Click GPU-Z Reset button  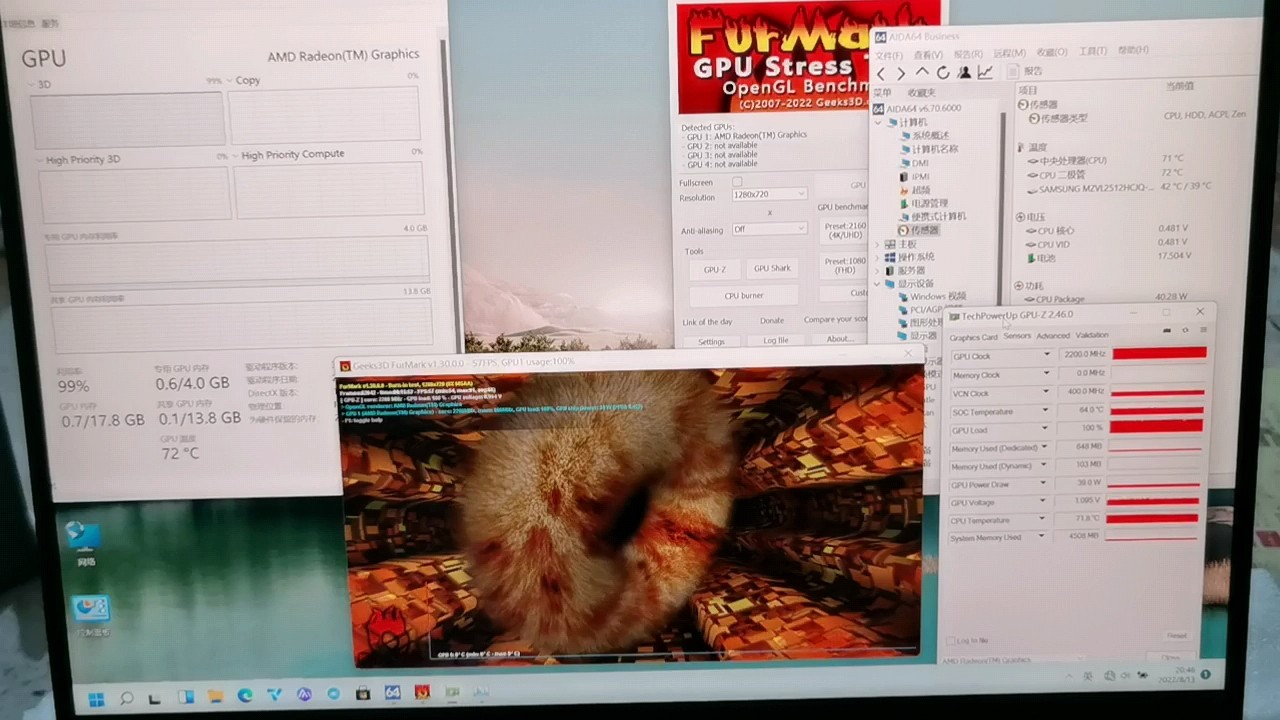point(1177,635)
